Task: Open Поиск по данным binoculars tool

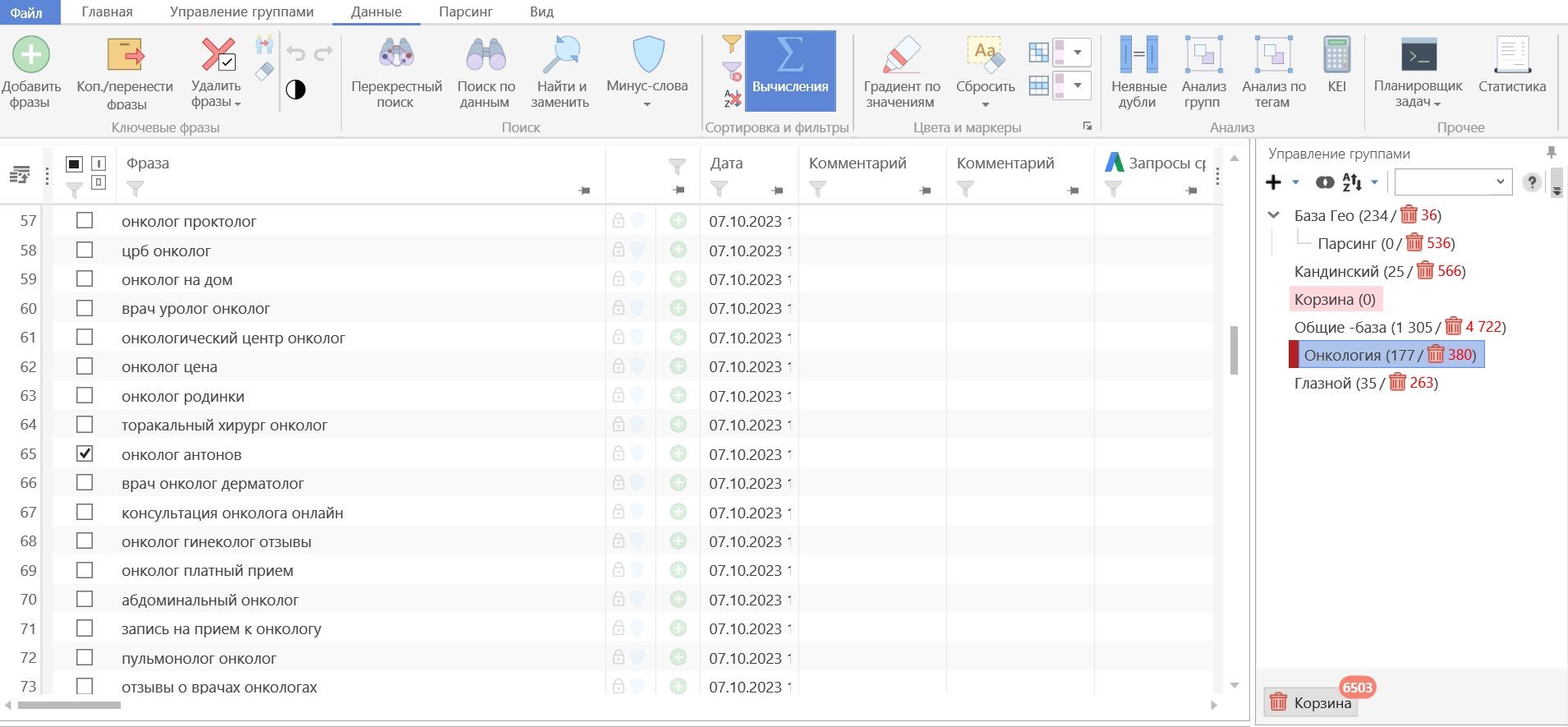Action: point(485,73)
